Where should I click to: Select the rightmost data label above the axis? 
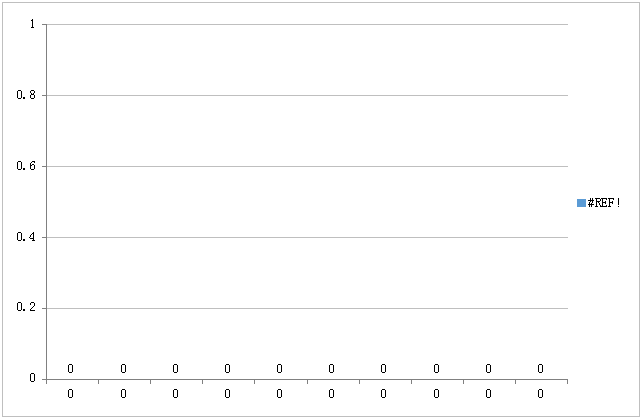pos(540,369)
